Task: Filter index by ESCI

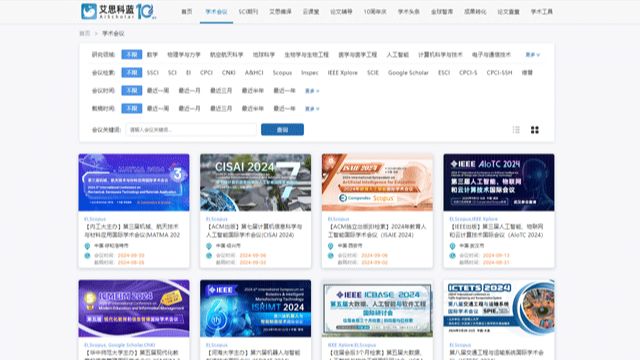Action: click(x=444, y=73)
